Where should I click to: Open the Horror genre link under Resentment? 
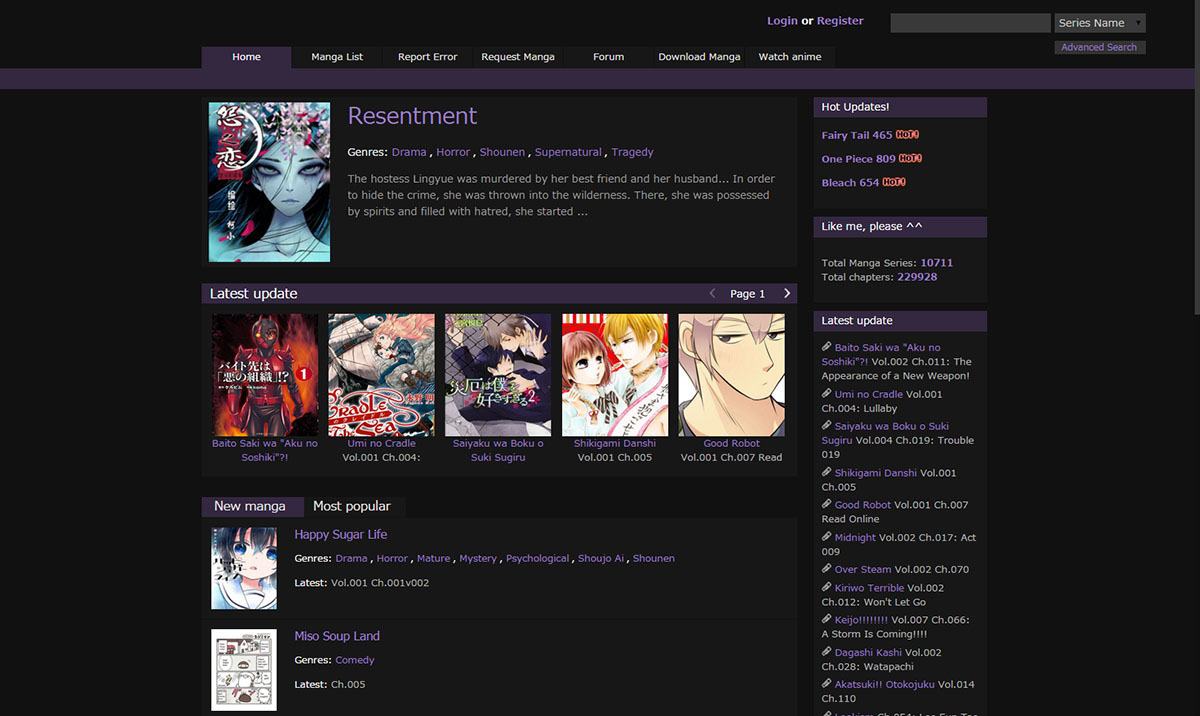[x=453, y=152]
